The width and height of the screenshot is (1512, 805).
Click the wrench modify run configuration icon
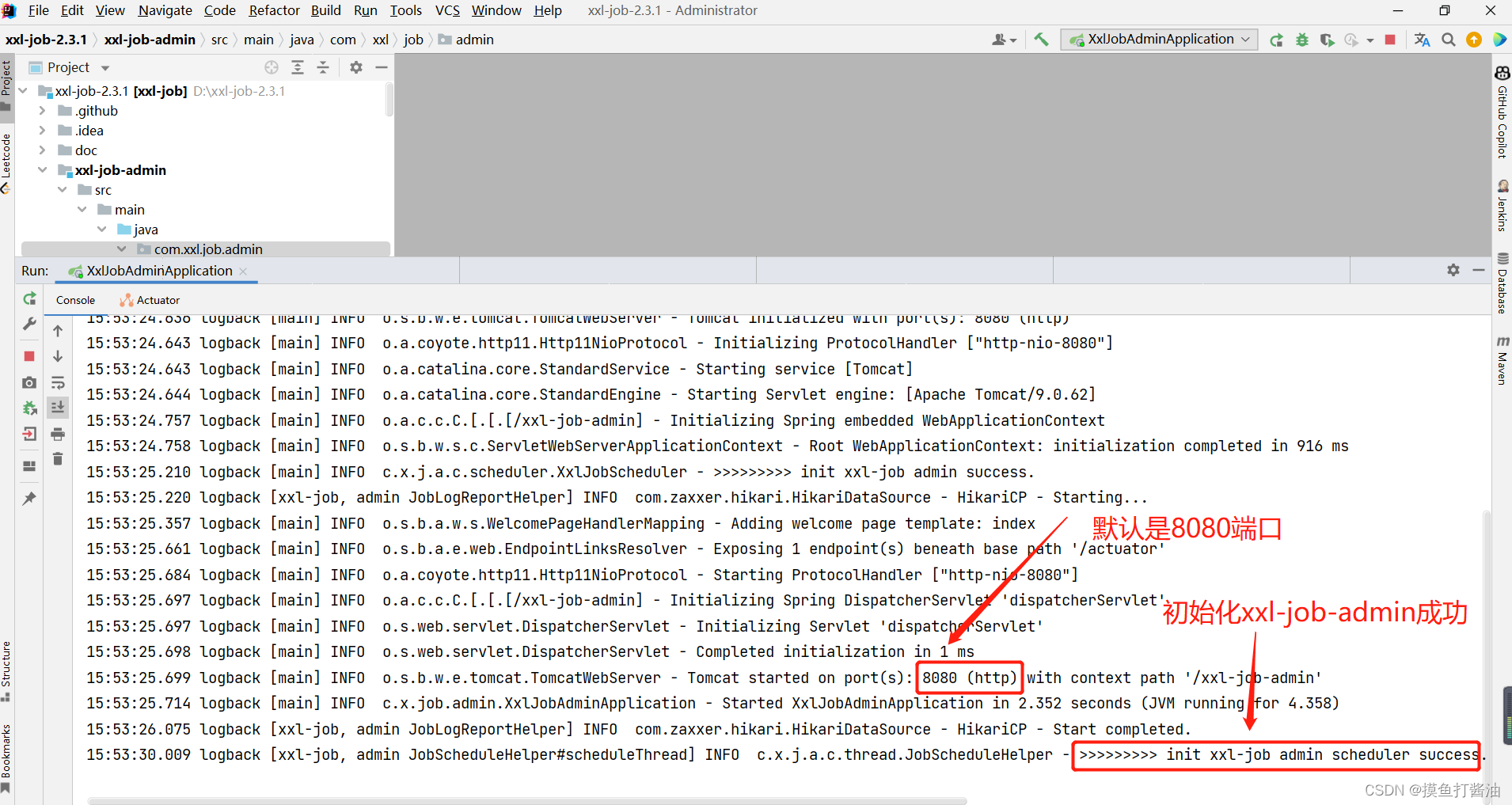tap(29, 324)
